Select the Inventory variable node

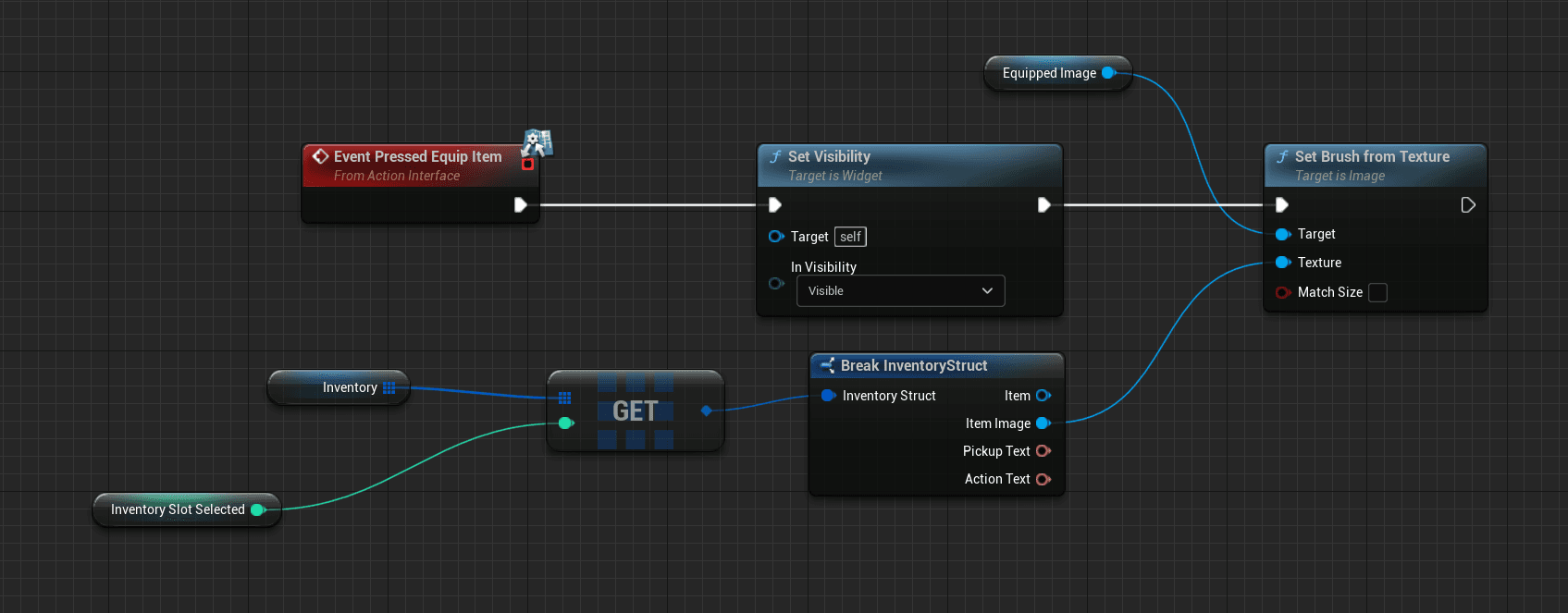coord(339,387)
